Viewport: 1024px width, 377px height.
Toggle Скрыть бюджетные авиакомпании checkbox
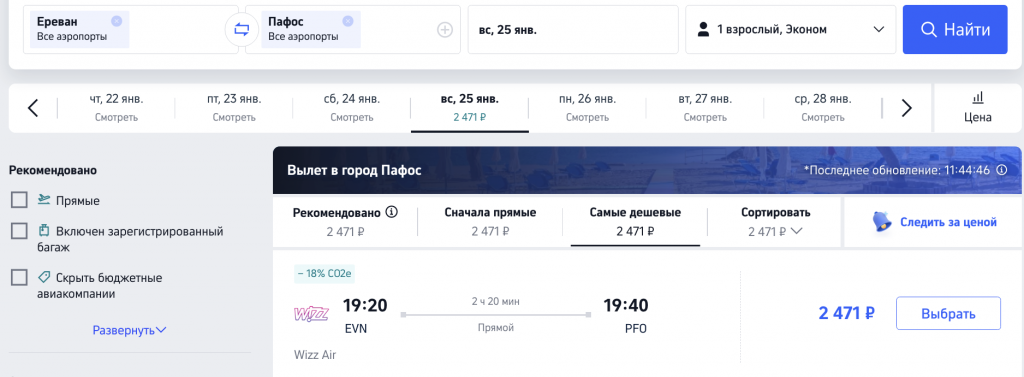point(19,278)
